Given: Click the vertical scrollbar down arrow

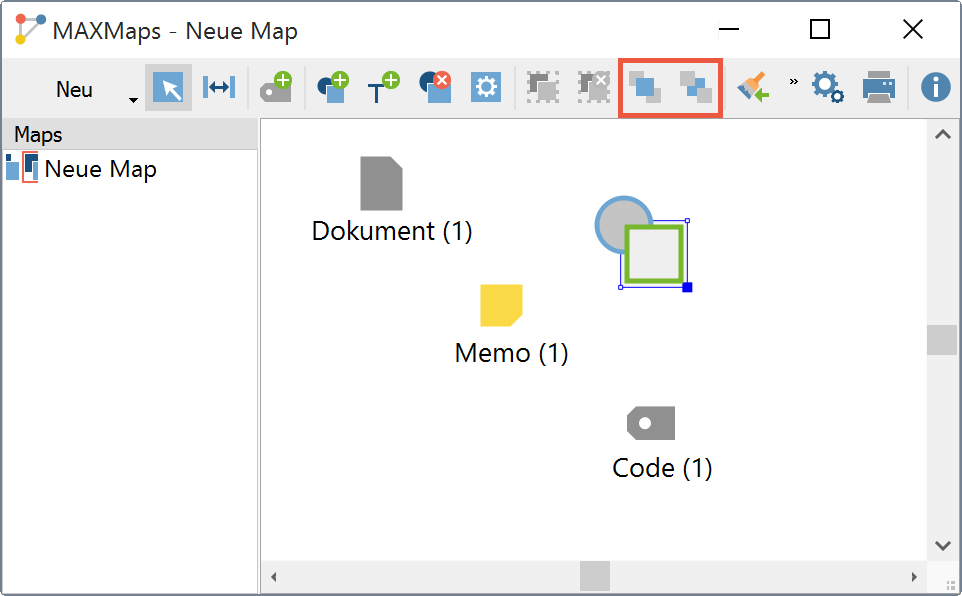Looking at the screenshot, I should coord(943,545).
